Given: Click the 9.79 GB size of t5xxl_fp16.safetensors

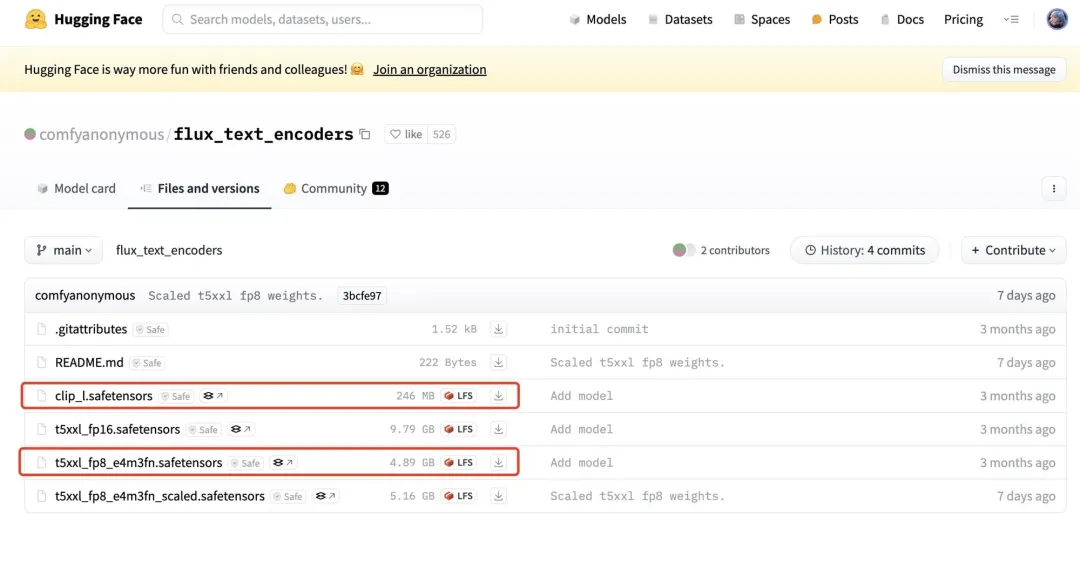Looking at the screenshot, I should point(412,429).
